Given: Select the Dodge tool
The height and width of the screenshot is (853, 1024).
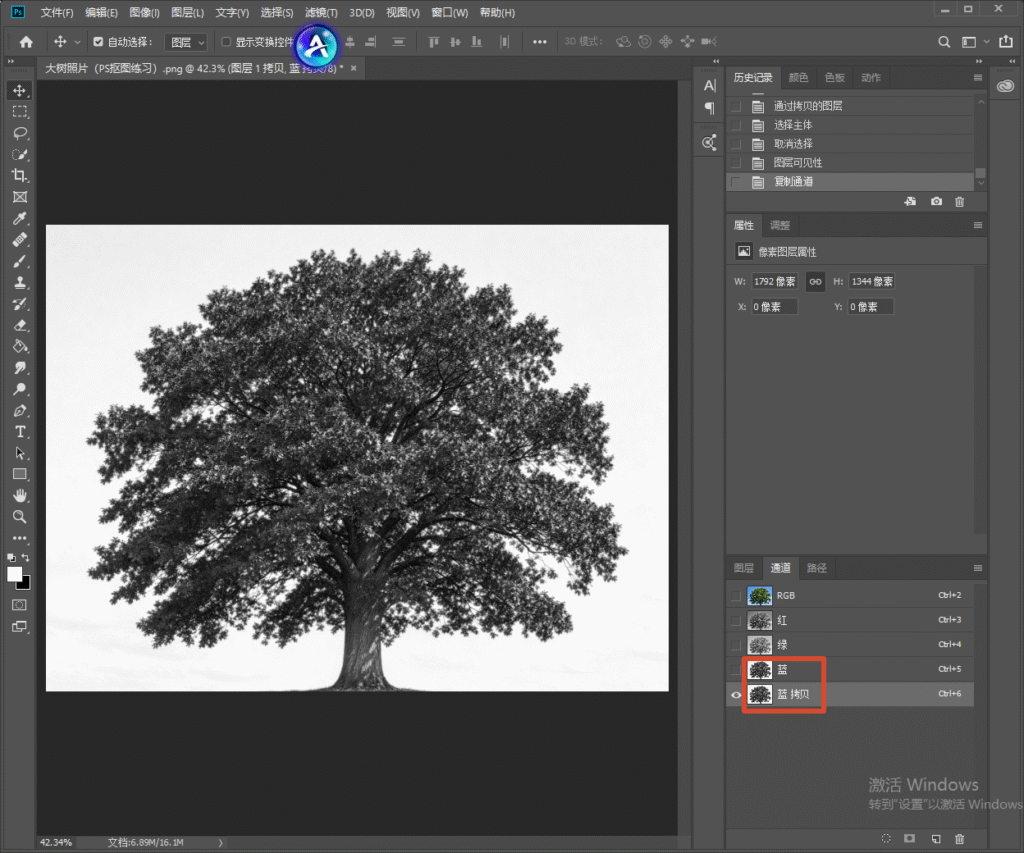Looking at the screenshot, I should coord(20,389).
